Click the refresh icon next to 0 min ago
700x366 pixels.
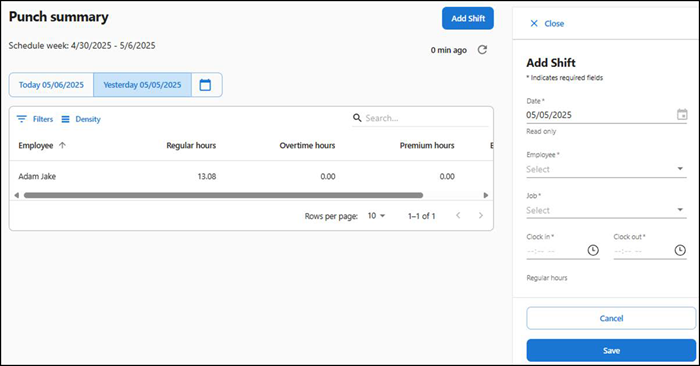click(x=482, y=50)
